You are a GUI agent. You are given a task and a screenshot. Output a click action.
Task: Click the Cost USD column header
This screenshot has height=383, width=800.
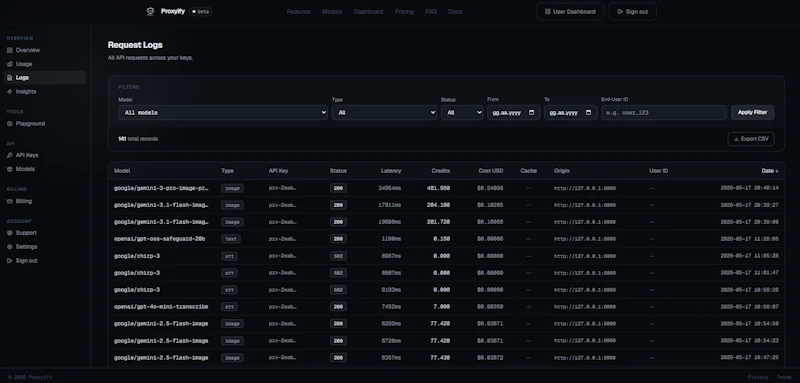click(x=491, y=171)
